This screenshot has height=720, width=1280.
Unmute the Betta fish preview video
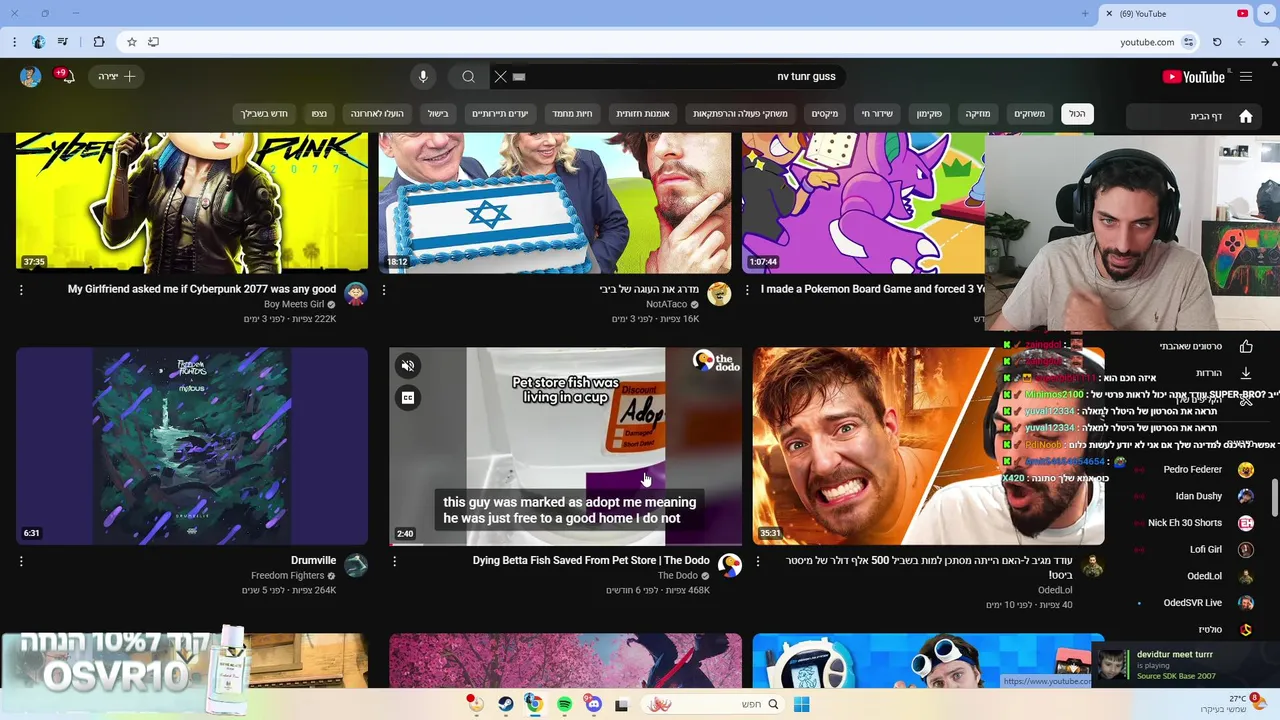(407, 366)
